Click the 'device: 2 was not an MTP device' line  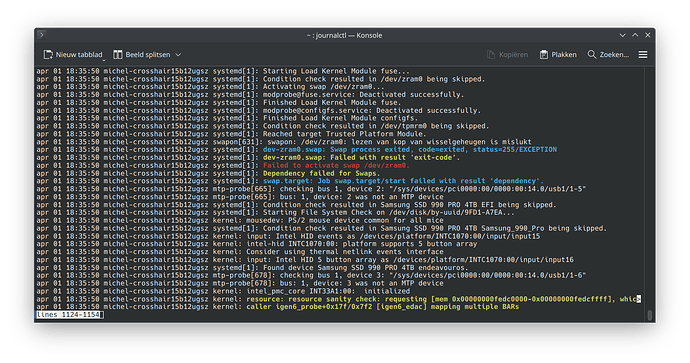(240, 197)
